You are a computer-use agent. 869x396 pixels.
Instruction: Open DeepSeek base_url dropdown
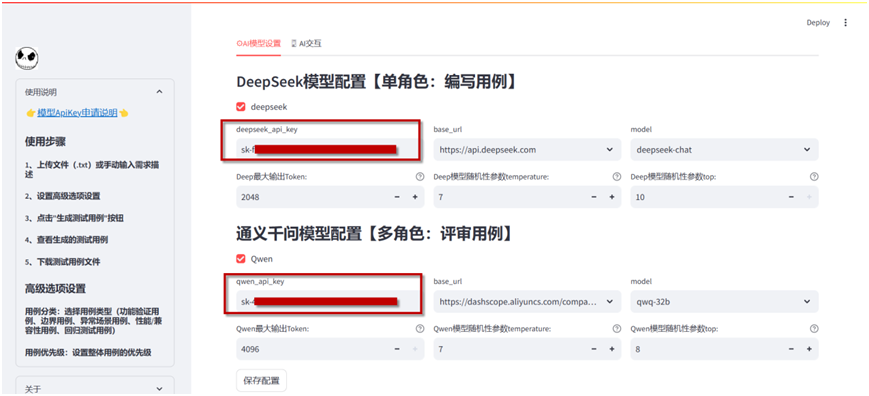pos(526,150)
